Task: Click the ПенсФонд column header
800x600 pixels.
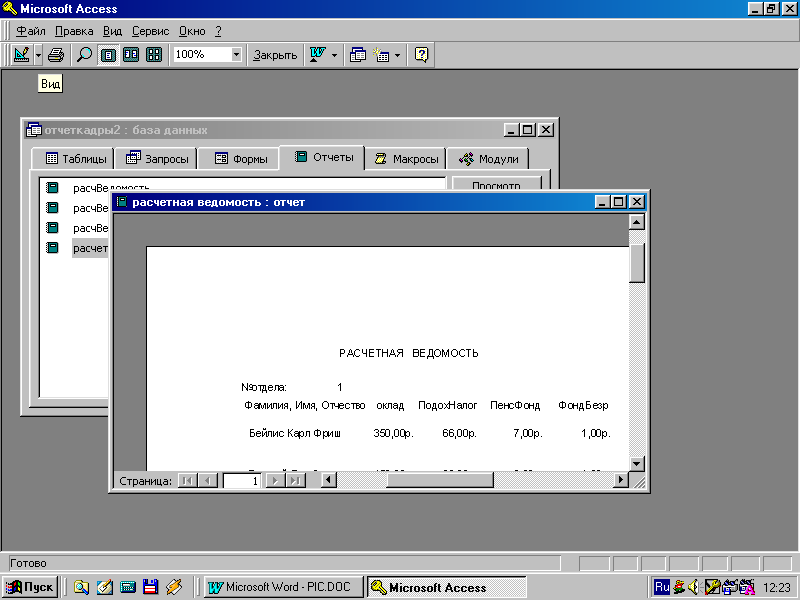Action: click(515, 405)
